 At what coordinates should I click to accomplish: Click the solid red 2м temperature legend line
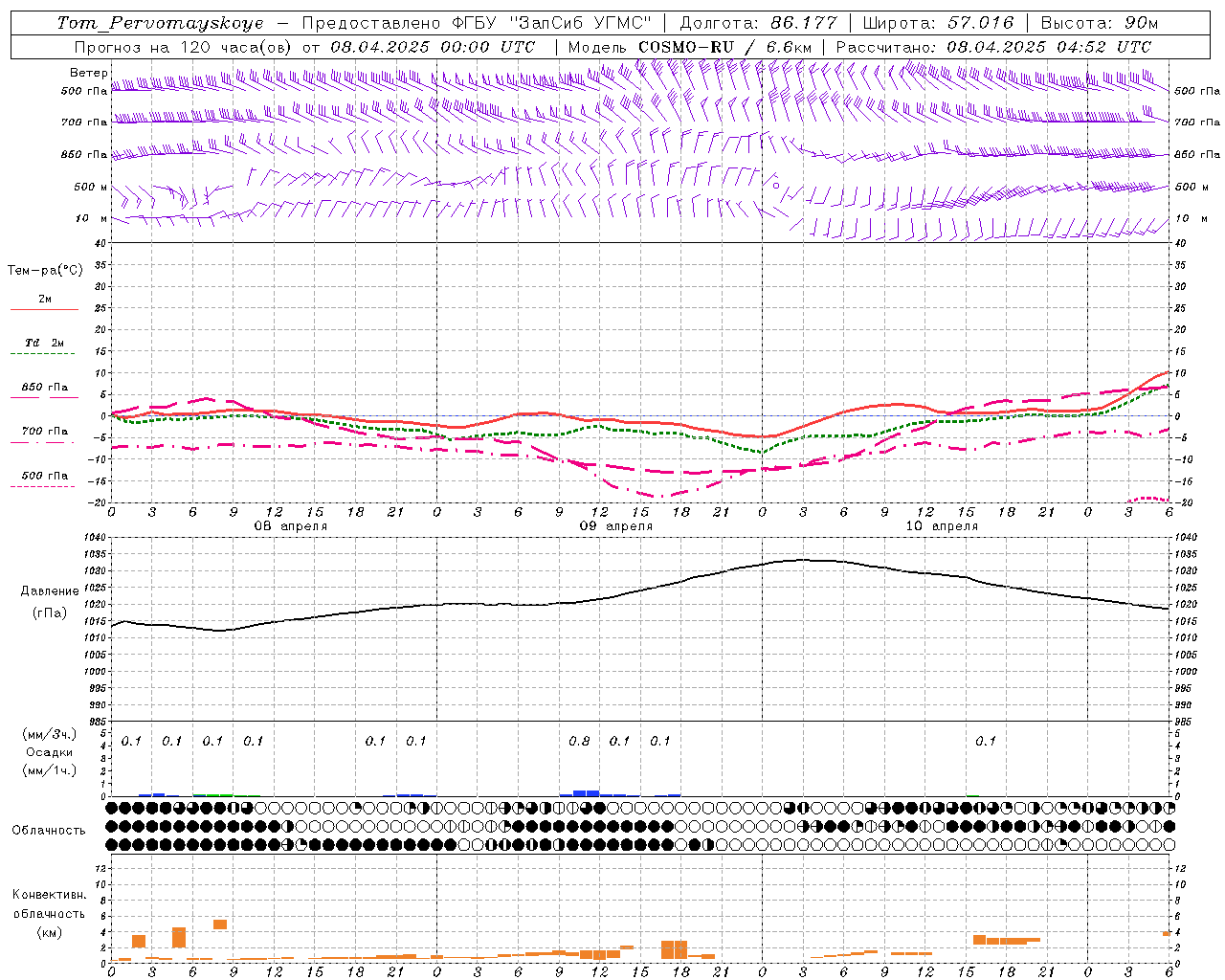44,310
